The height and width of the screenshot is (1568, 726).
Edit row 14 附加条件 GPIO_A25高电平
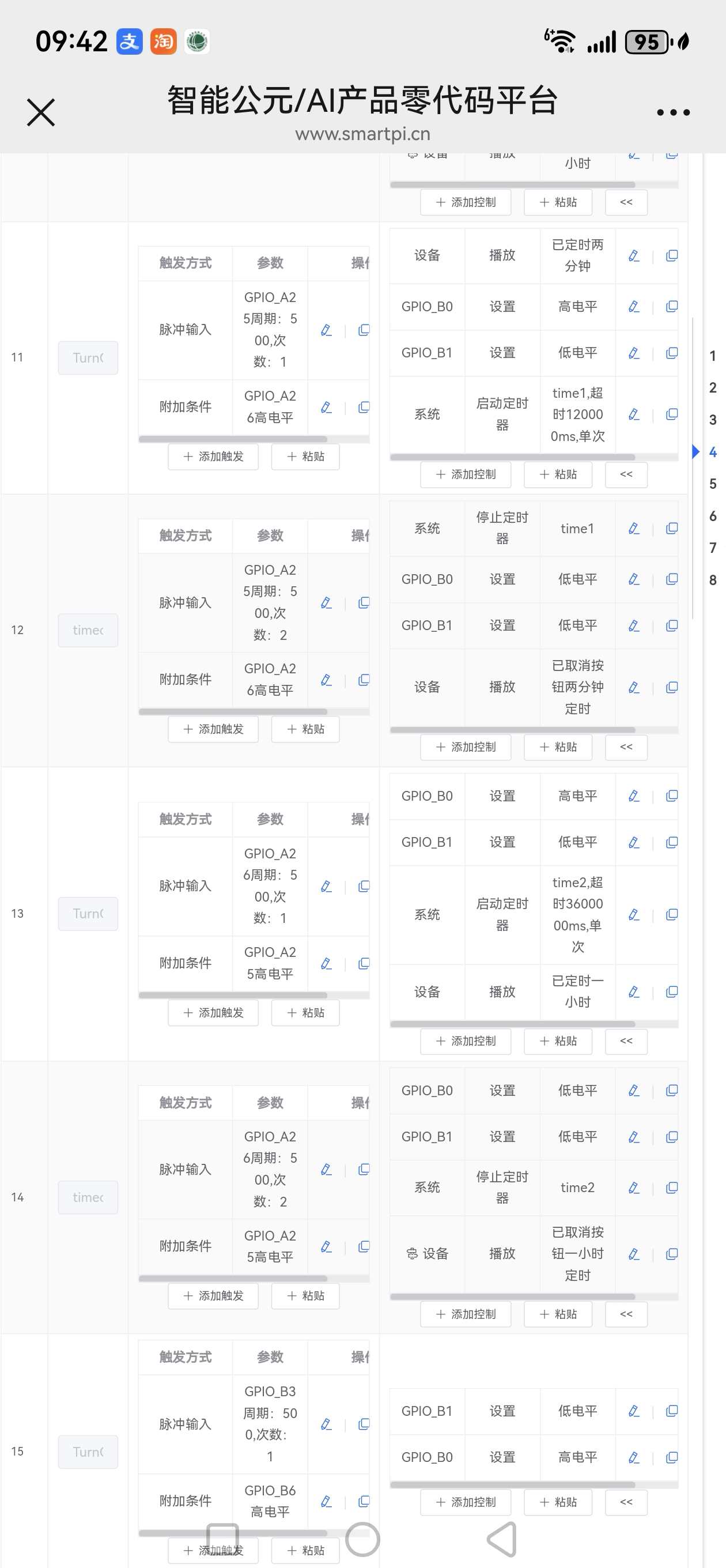pos(326,1246)
